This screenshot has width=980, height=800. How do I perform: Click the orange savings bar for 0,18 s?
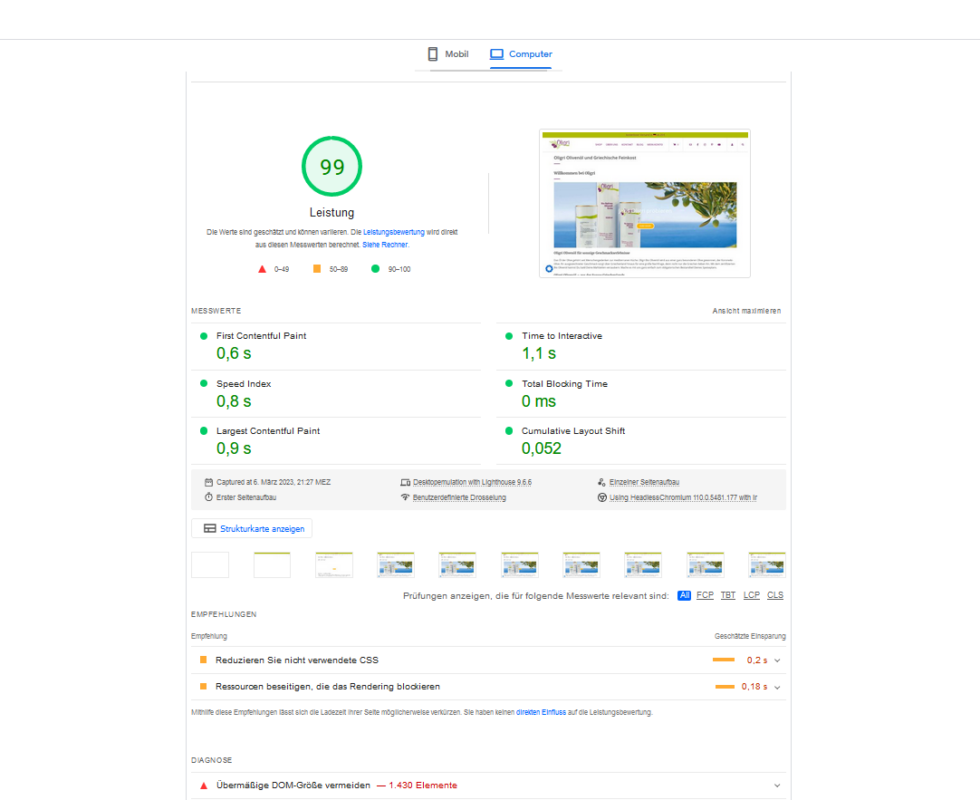[x=725, y=687]
